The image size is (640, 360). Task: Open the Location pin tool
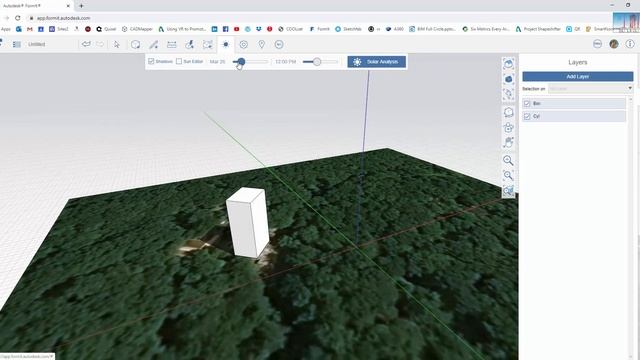coord(262,44)
